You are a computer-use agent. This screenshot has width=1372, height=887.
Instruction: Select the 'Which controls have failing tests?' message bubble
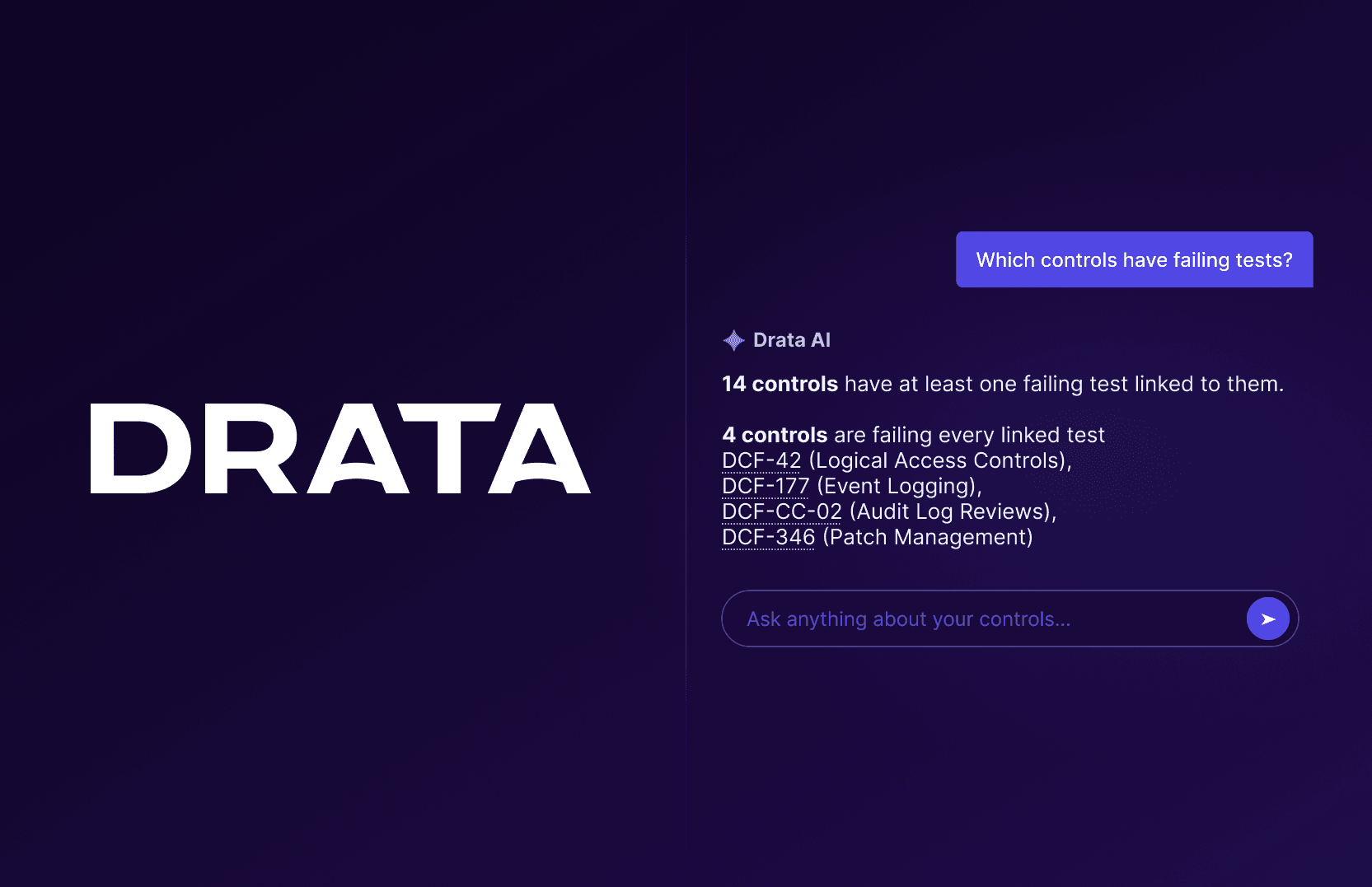[x=1134, y=259]
